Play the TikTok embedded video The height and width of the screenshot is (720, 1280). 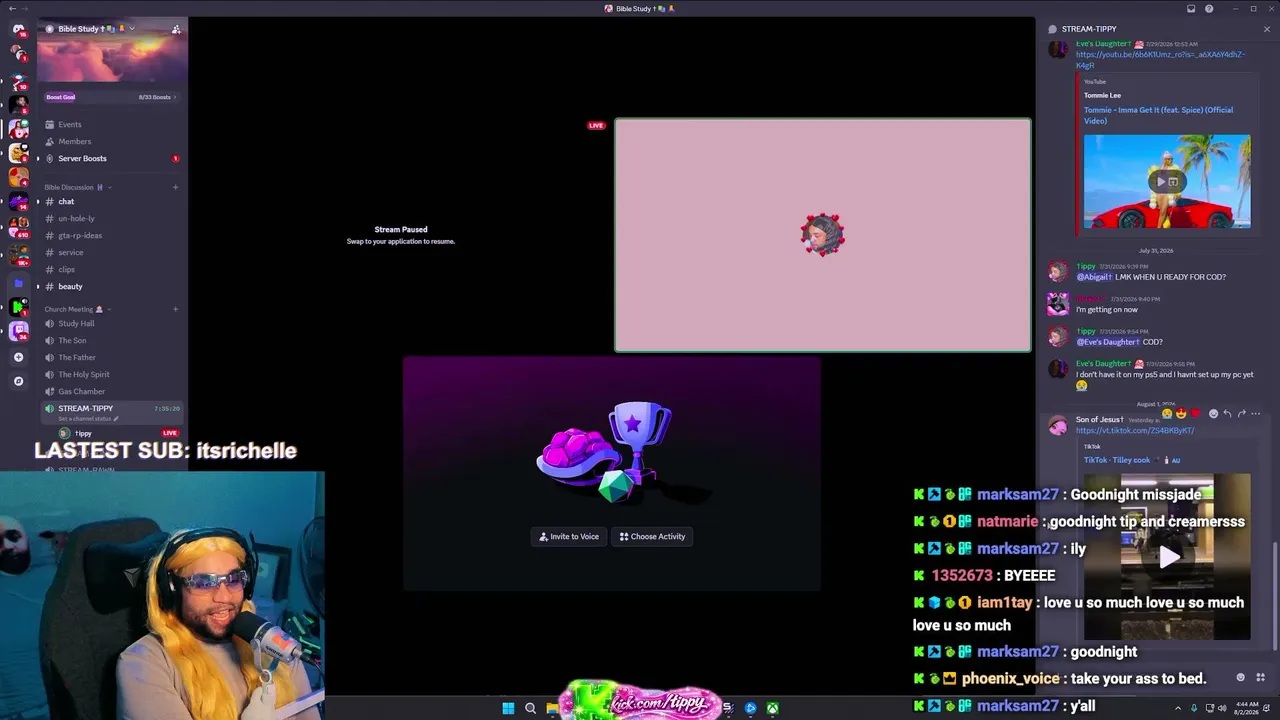1167,557
